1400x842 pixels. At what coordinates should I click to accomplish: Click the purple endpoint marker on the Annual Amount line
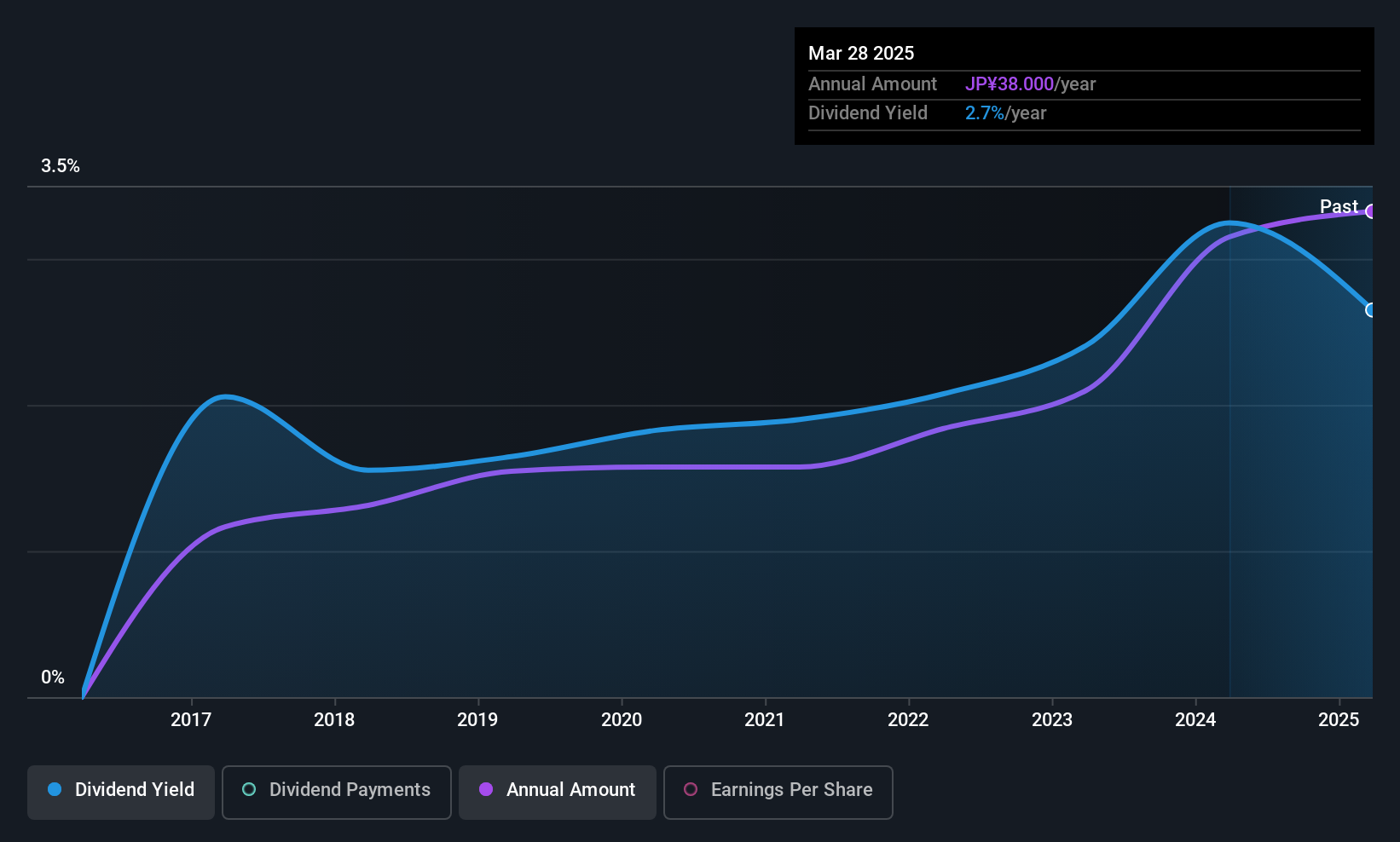click(1370, 211)
